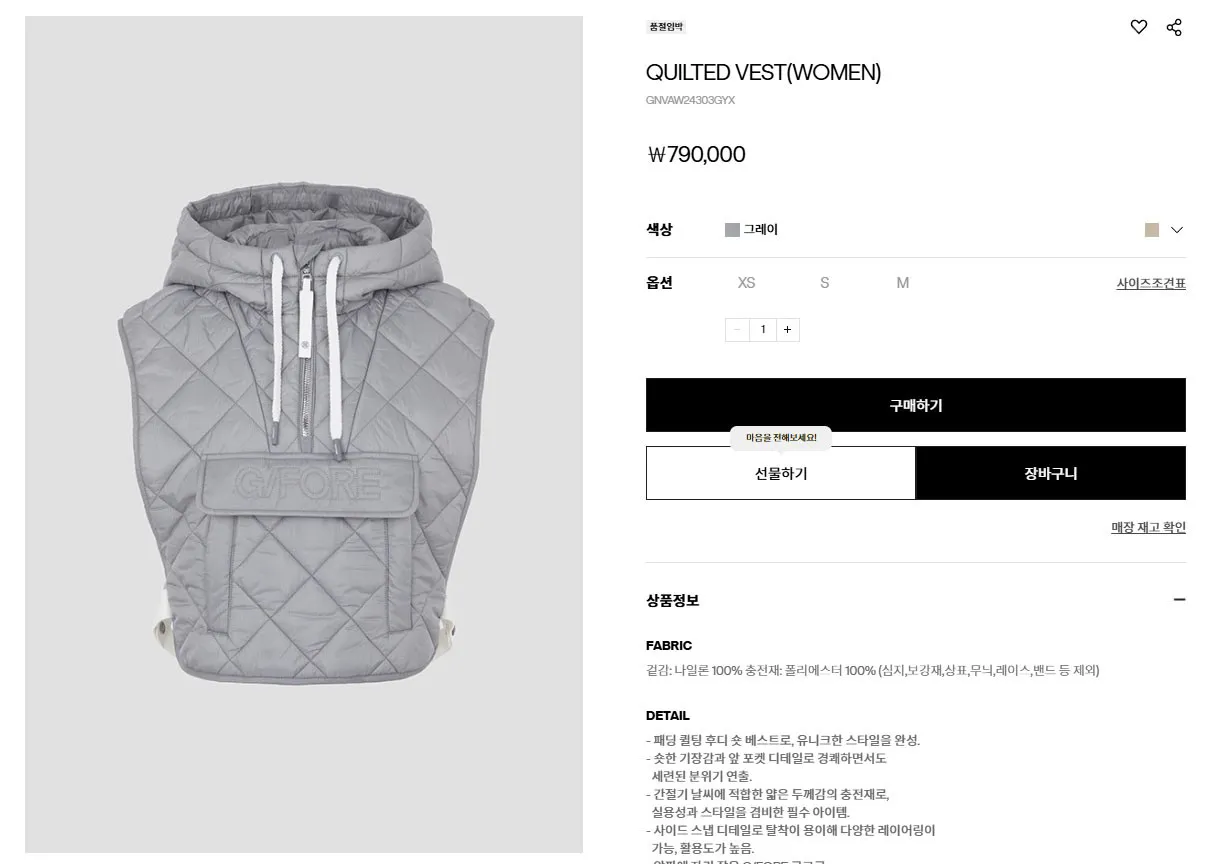Click the 선물하기 gift button
Viewport: 1218px width, 864px height.
pos(780,473)
